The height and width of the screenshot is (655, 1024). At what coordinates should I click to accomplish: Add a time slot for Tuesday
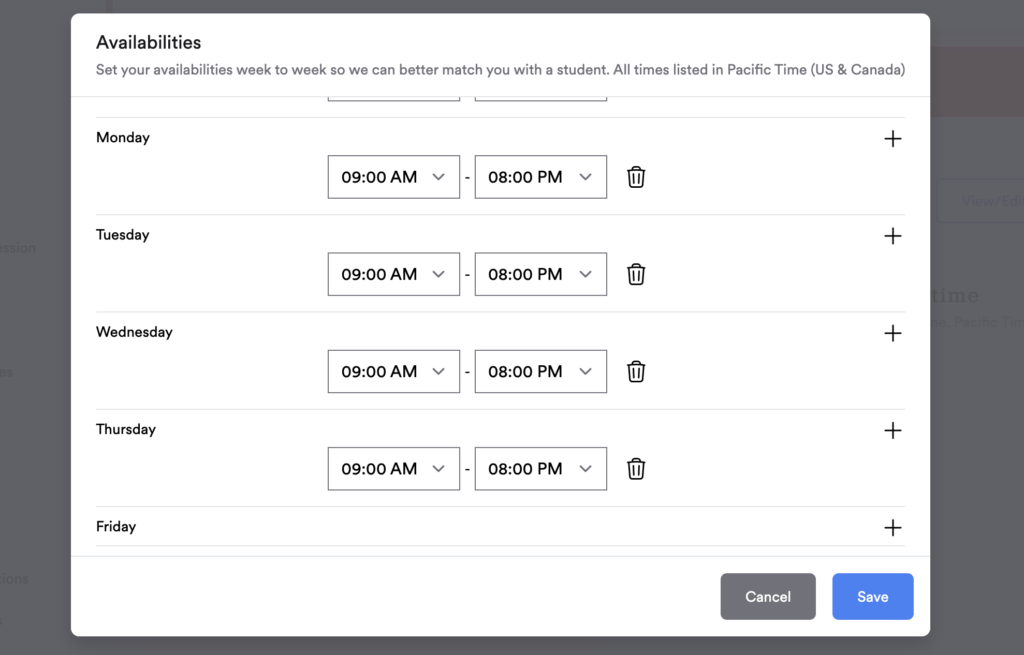click(x=893, y=236)
